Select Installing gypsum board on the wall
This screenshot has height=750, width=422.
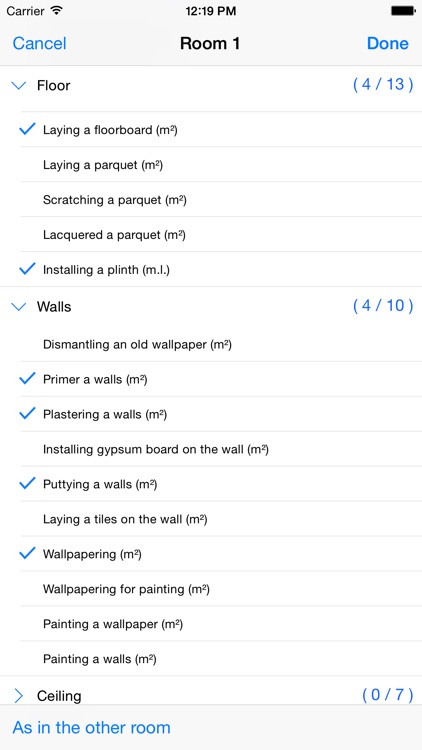[x=221, y=450]
